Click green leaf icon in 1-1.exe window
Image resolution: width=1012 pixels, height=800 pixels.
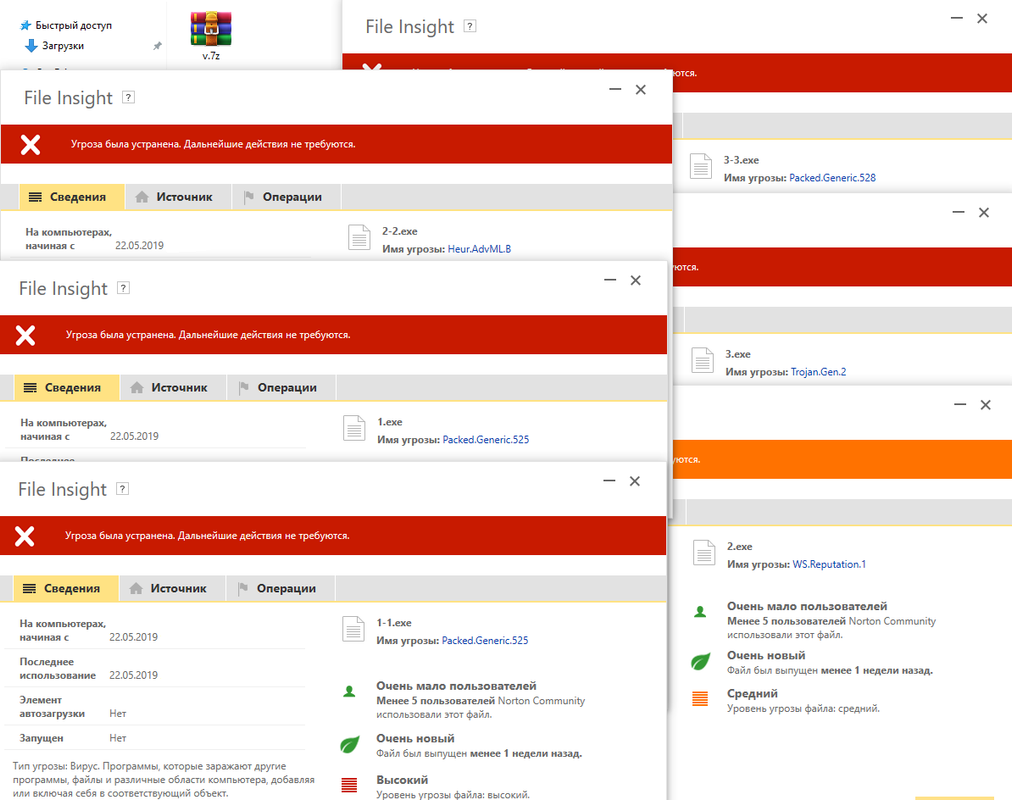coord(349,745)
